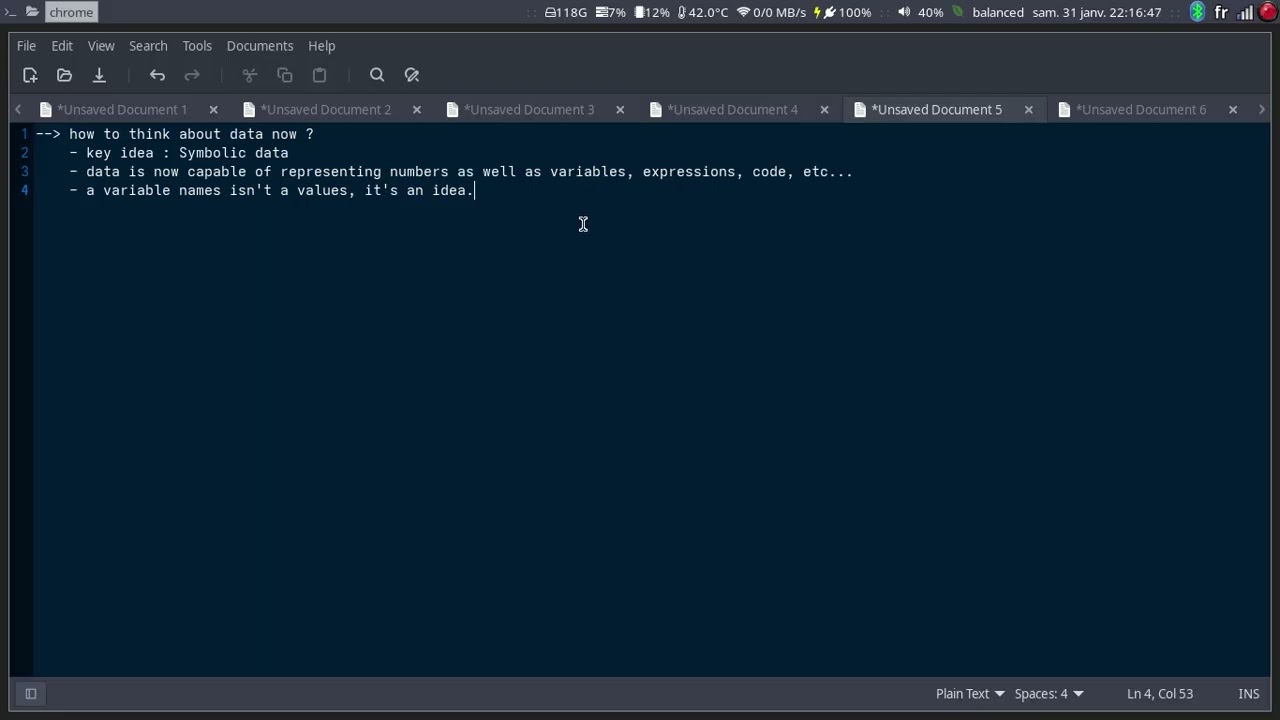This screenshot has width=1280, height=720.
Task: Open the View menu
Action: (x=101, y=46)
